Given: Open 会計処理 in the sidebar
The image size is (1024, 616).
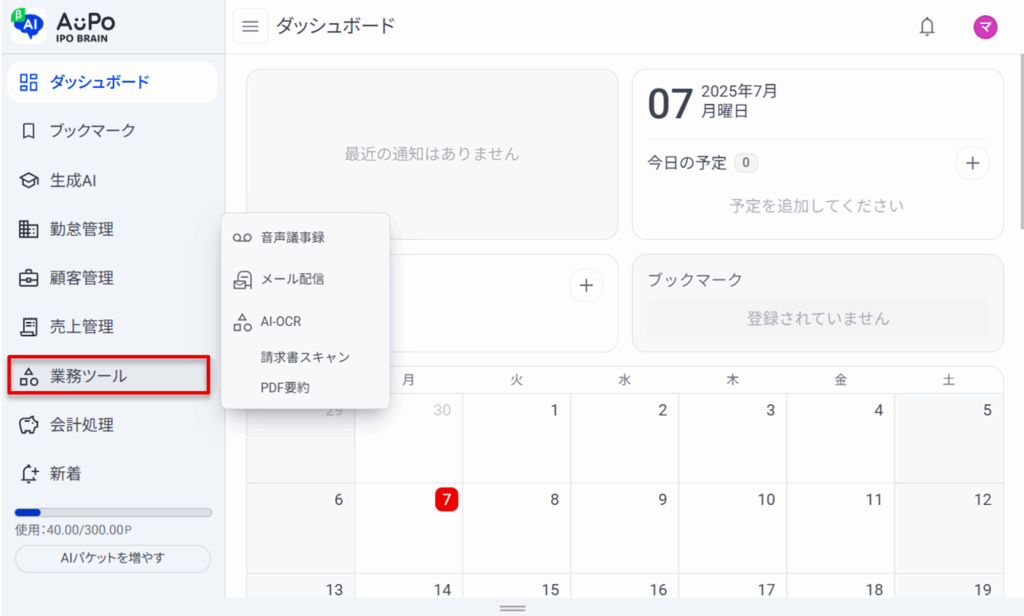Looking at the screenshot, I should (112, 425).
